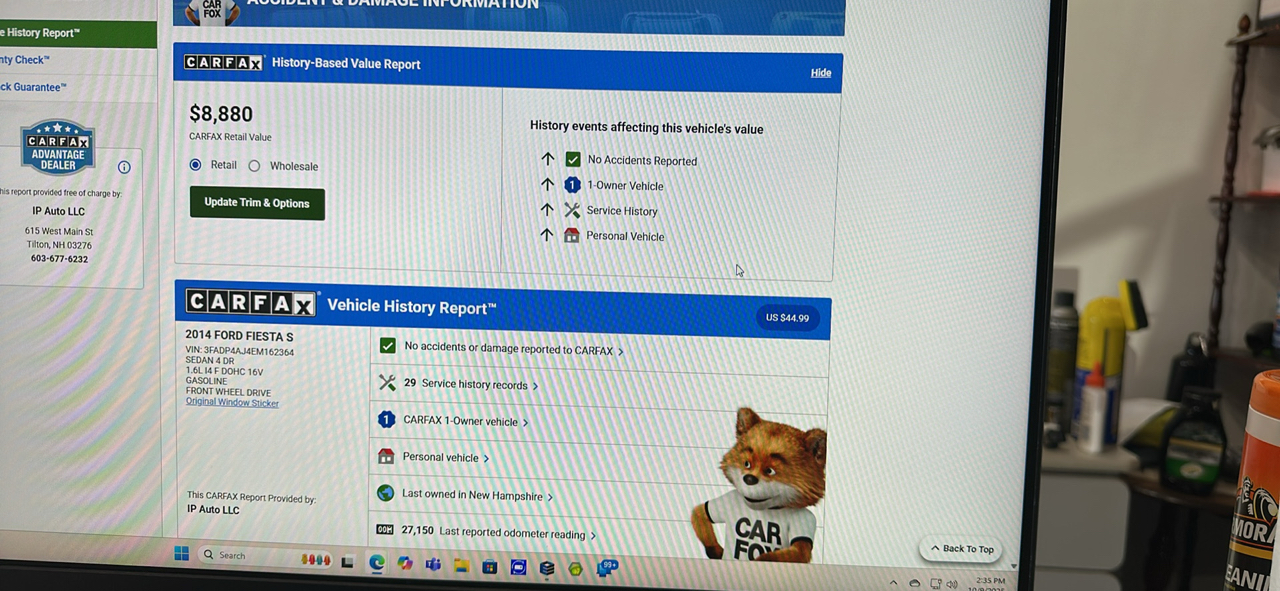Viewport: 1280px width, 591px height.
Task: Click the info icon beside Advantage Dealer badge
Action: coord(124,167)
